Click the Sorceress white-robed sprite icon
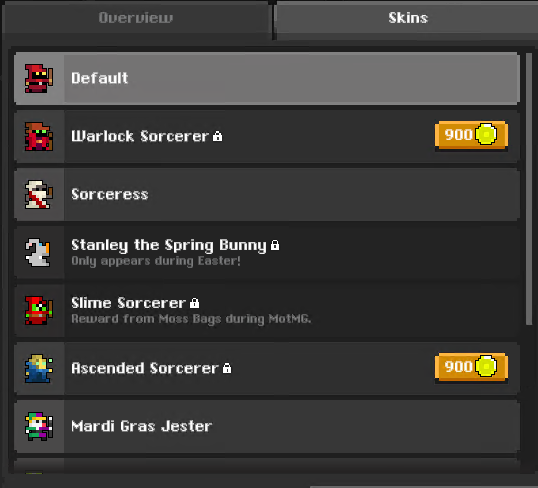Viewport: 538px width, 488px height. pos(39,194)
